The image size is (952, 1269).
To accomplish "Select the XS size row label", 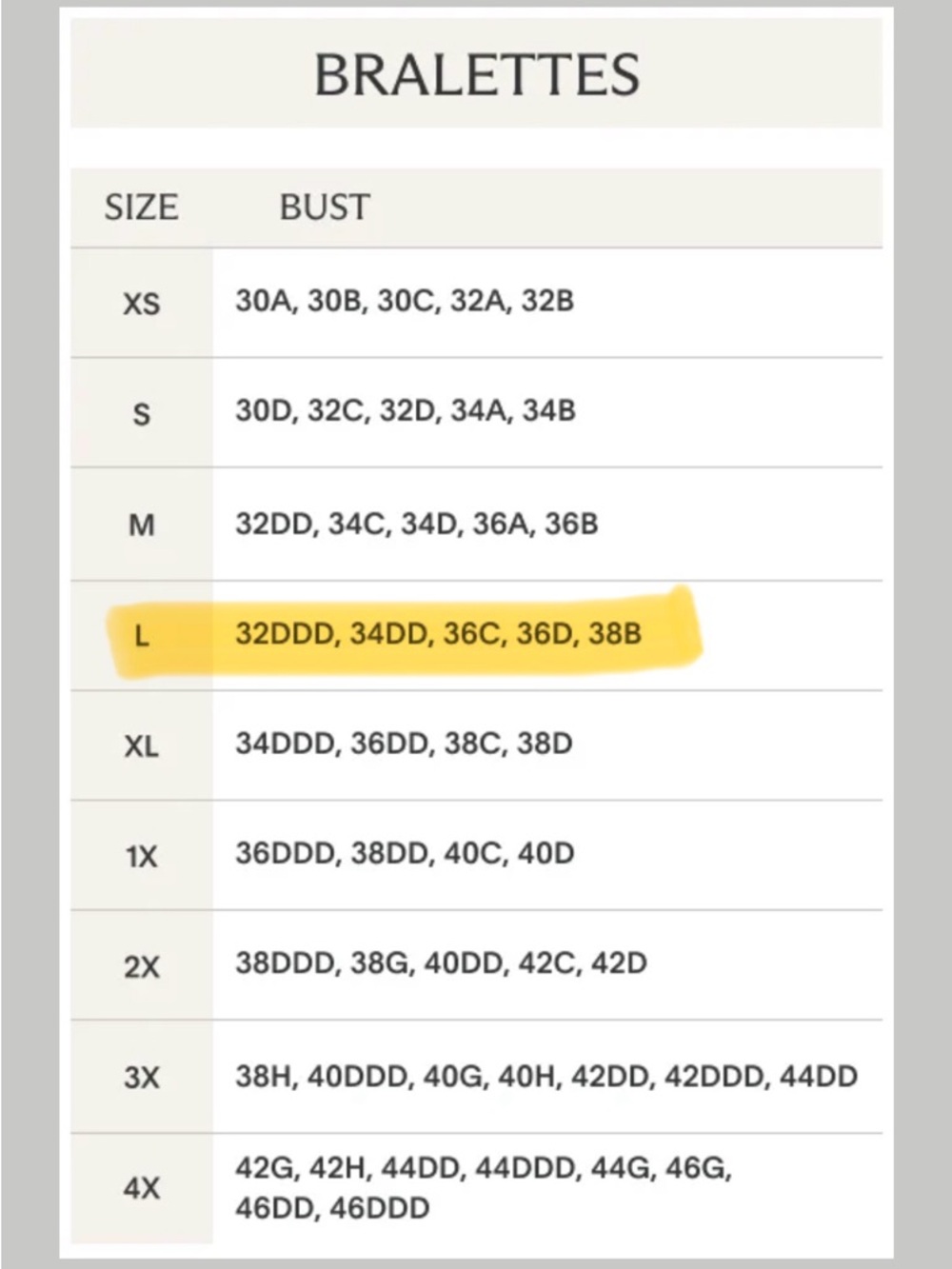I will pos(141,304).
